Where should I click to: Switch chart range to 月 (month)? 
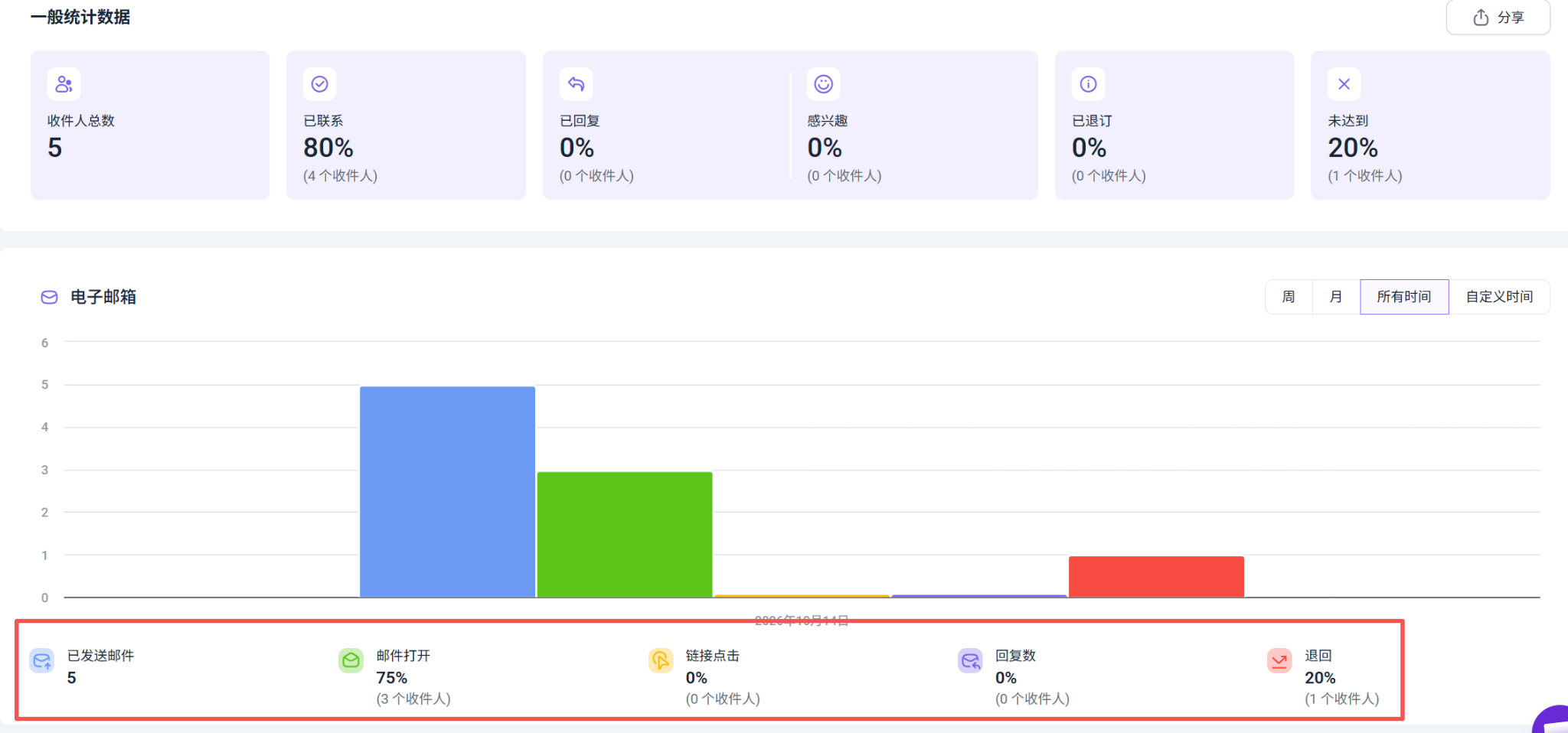(x=1336, y=297)
